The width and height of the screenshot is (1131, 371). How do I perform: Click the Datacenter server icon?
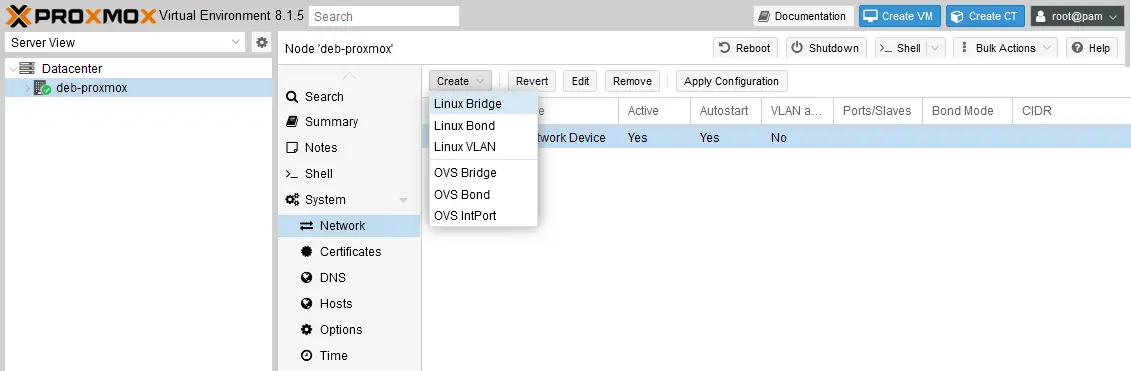click(x=27, y=69)
